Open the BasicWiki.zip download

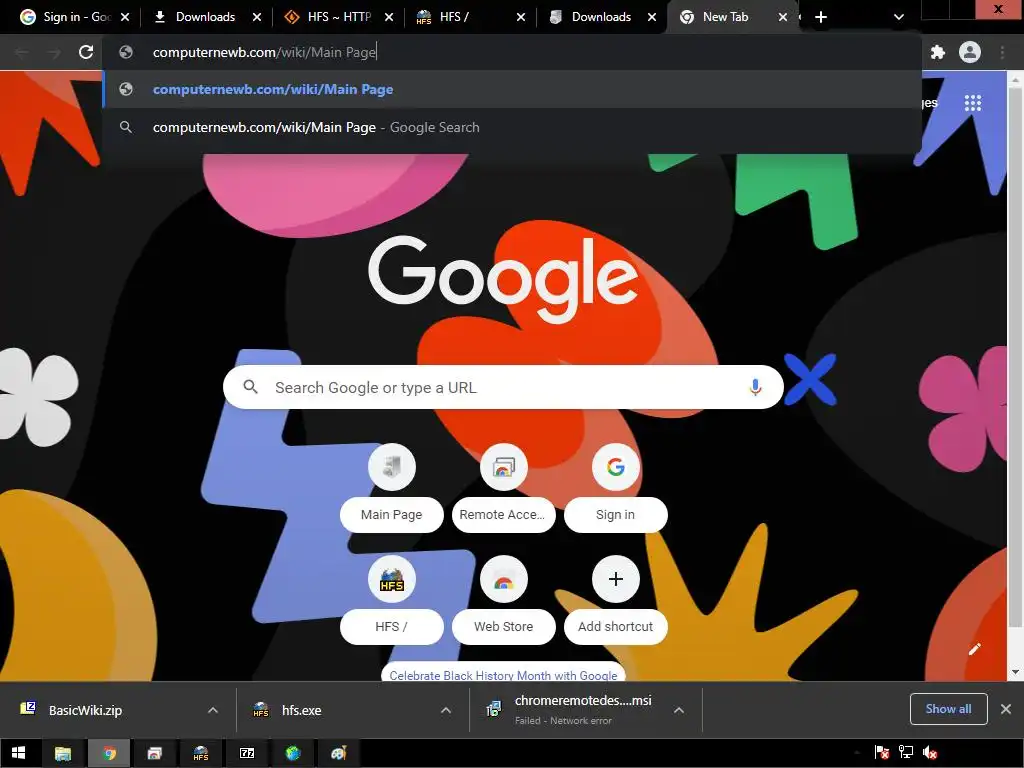click(x=85, y=710)
